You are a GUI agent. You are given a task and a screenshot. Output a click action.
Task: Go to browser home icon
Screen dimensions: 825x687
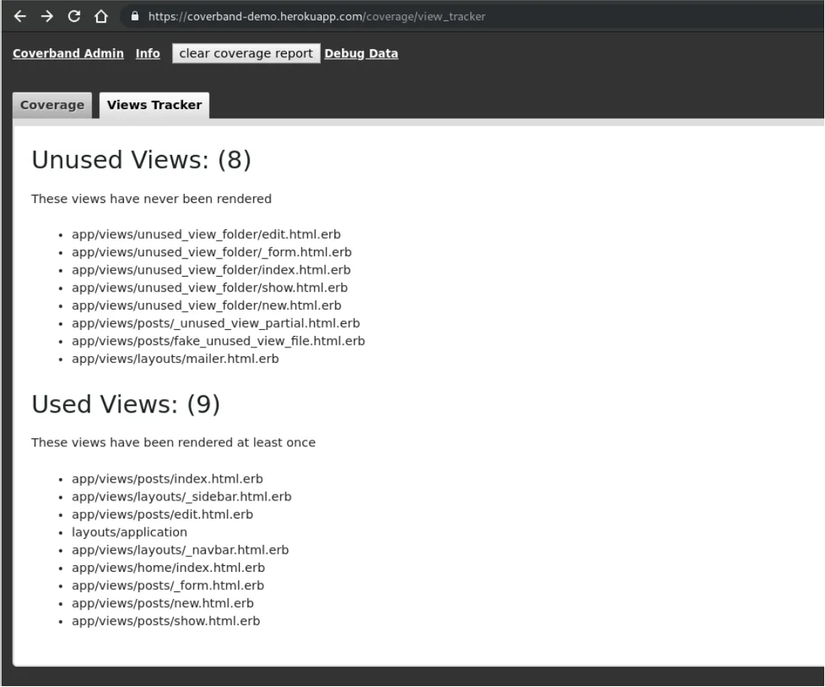(101, 16)
